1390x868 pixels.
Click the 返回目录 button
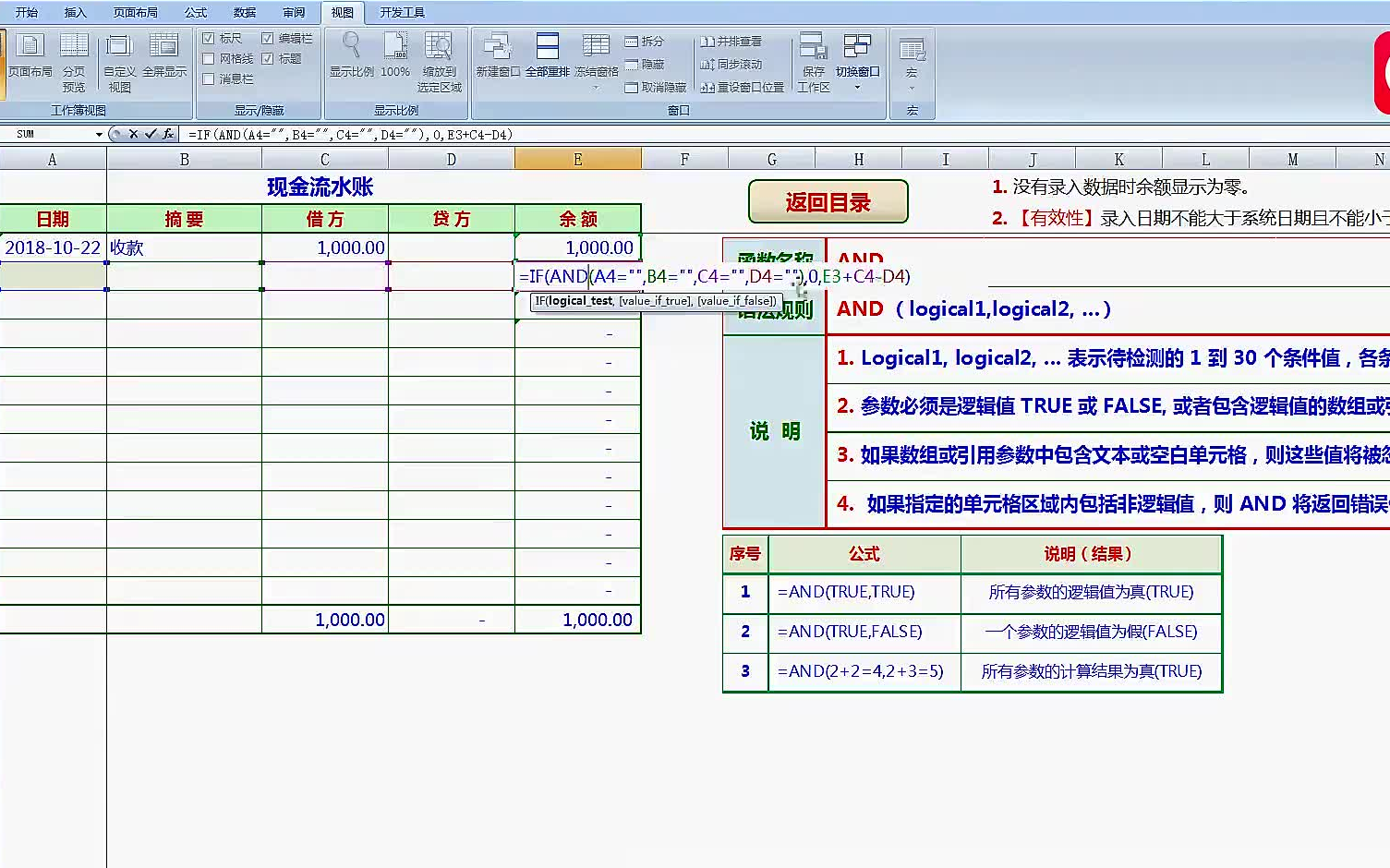(828, 201)
